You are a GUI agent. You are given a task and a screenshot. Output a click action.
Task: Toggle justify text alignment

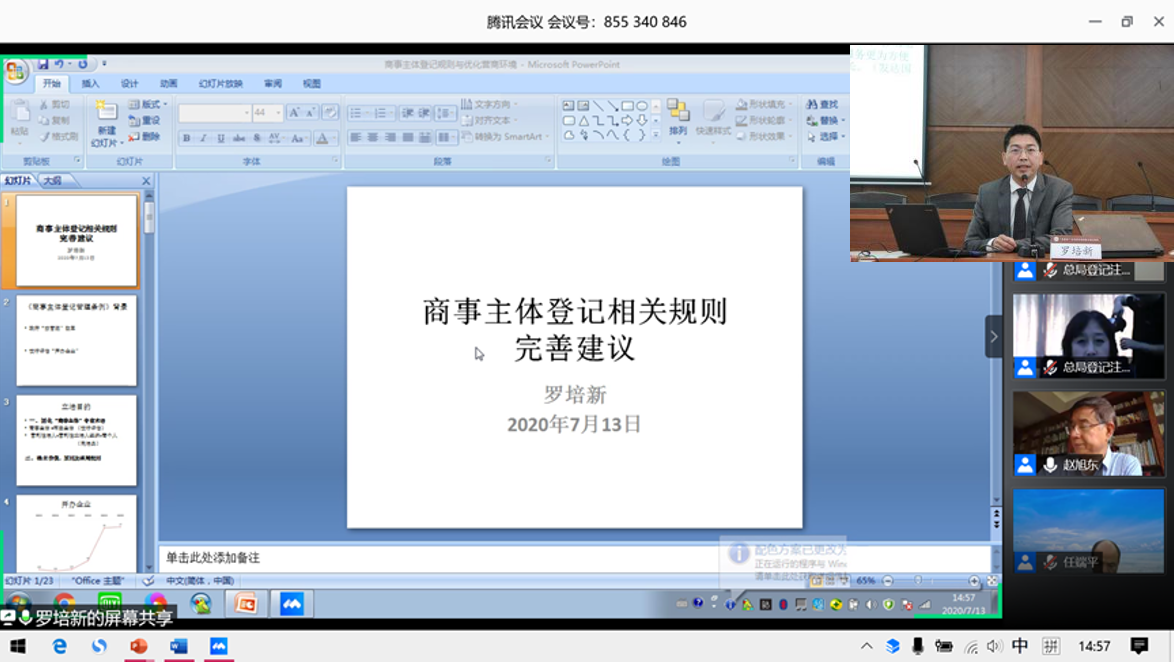[408, 137]
